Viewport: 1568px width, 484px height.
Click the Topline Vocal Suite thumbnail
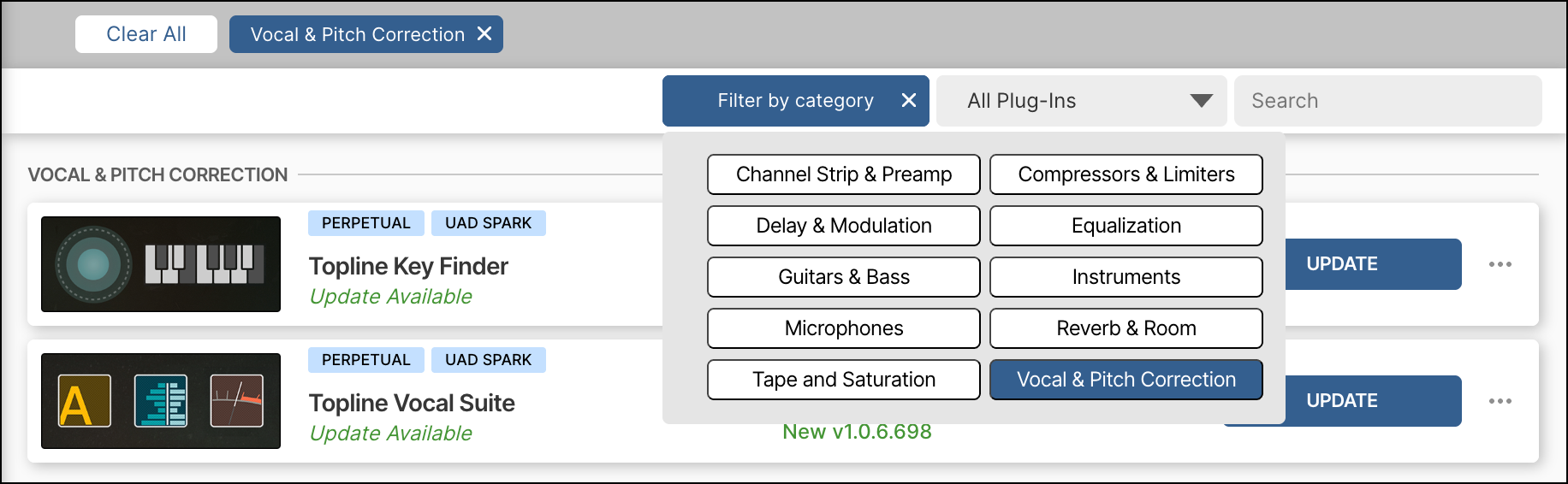pos(161,401)
